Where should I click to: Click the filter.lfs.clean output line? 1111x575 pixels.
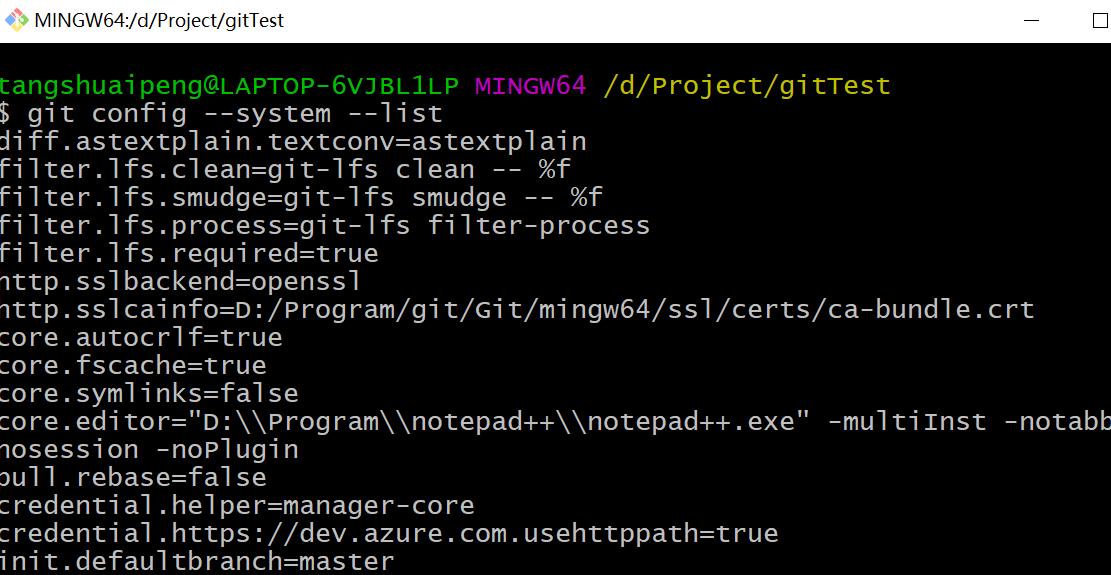click(x=285, y=170)
